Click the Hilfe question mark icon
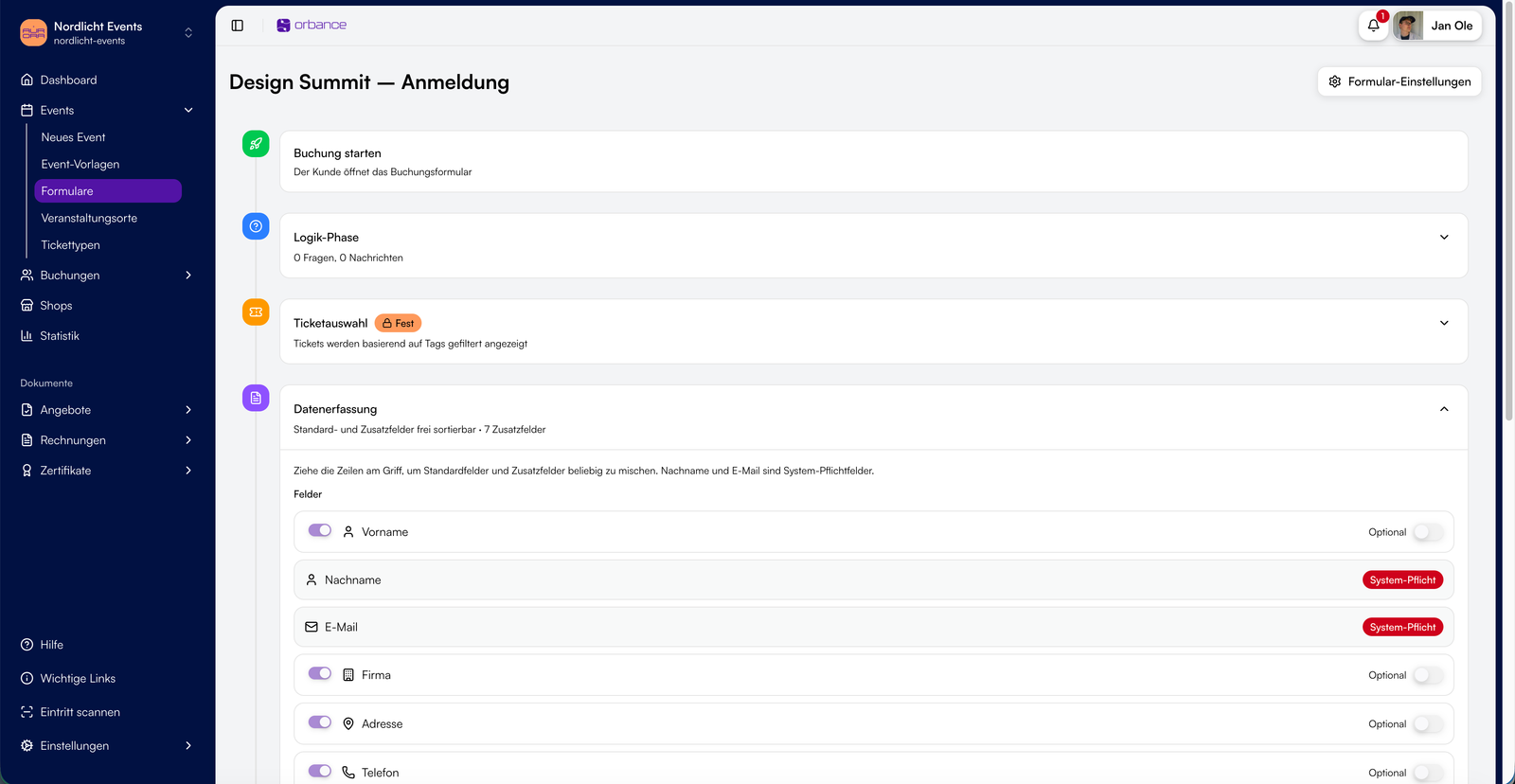 [x=27, y=645]
